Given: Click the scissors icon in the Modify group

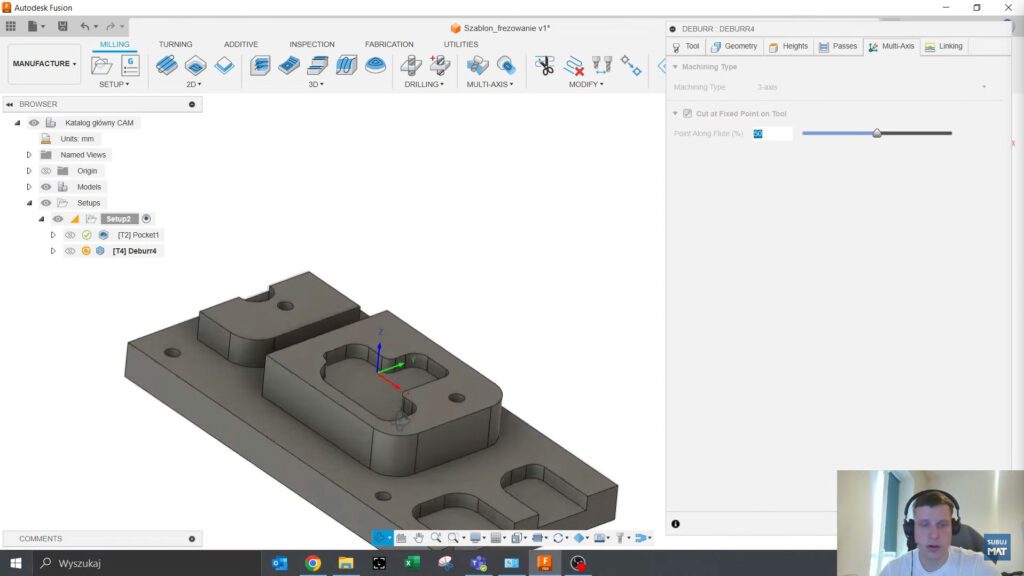Looking at the screenshot, I should point(544,66).
